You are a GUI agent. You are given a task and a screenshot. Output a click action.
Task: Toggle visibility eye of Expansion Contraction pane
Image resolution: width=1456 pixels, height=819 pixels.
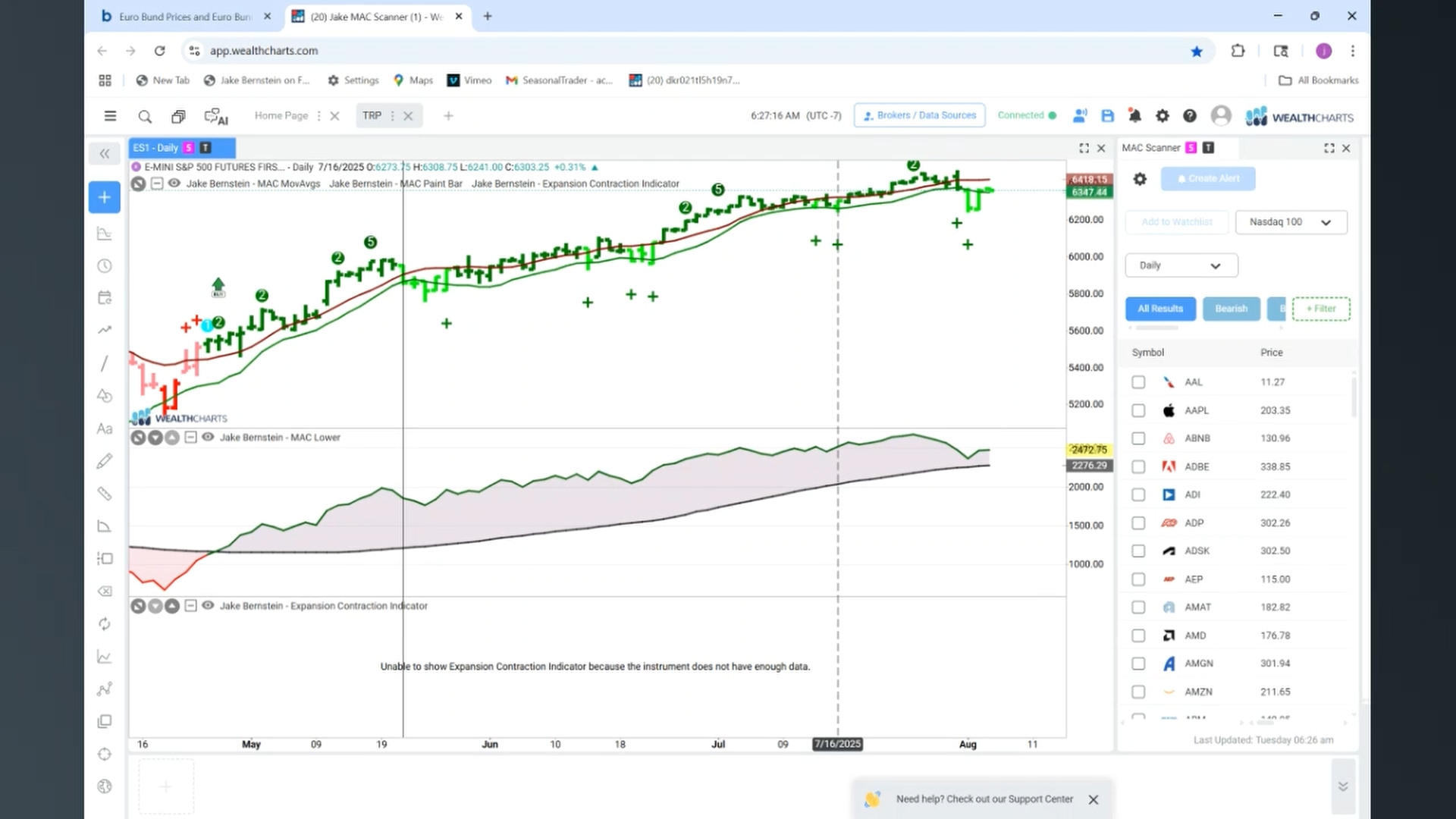tap(208, 606)
